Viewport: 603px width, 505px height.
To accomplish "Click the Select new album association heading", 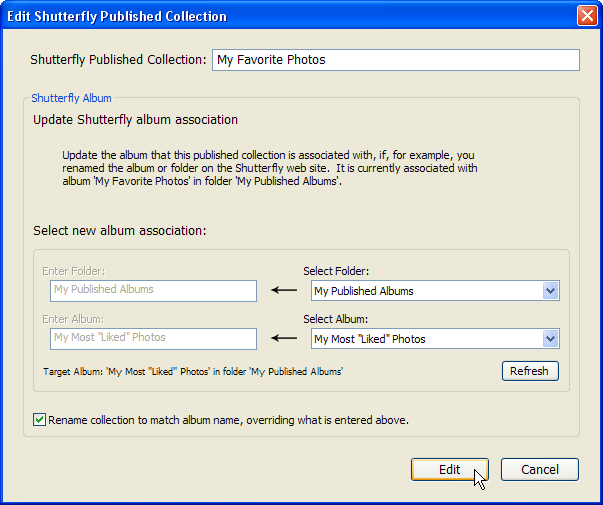I will (119, 230).
